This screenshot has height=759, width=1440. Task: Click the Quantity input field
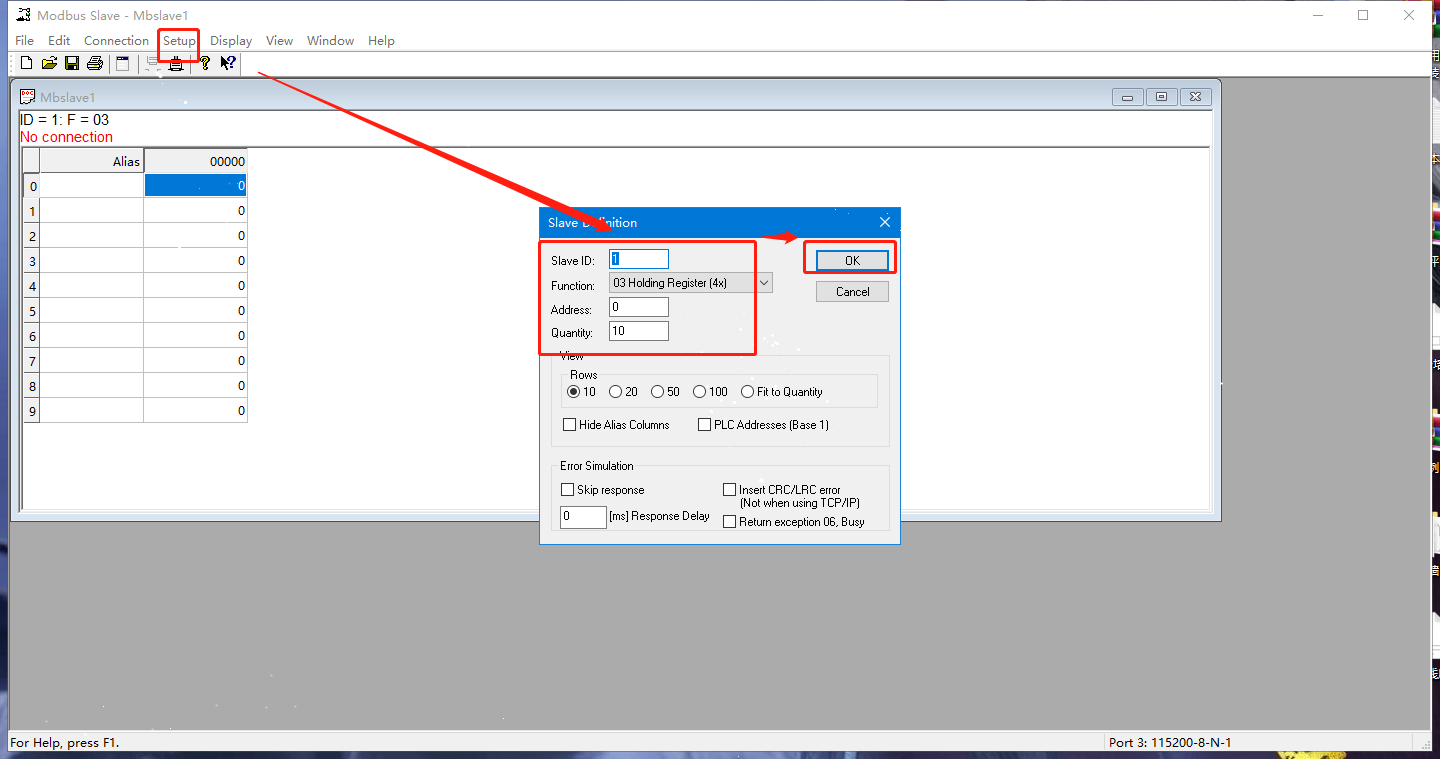click(638, 331)
